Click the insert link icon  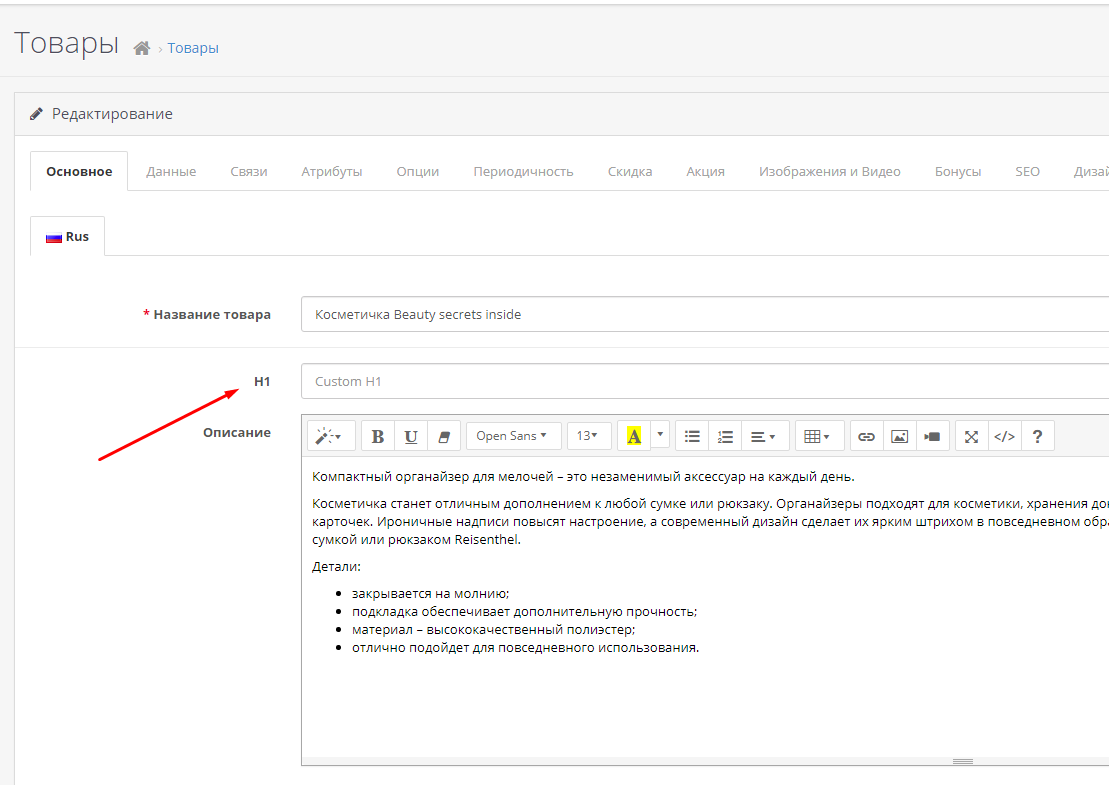pyautogui.click(x=866, y=436)
